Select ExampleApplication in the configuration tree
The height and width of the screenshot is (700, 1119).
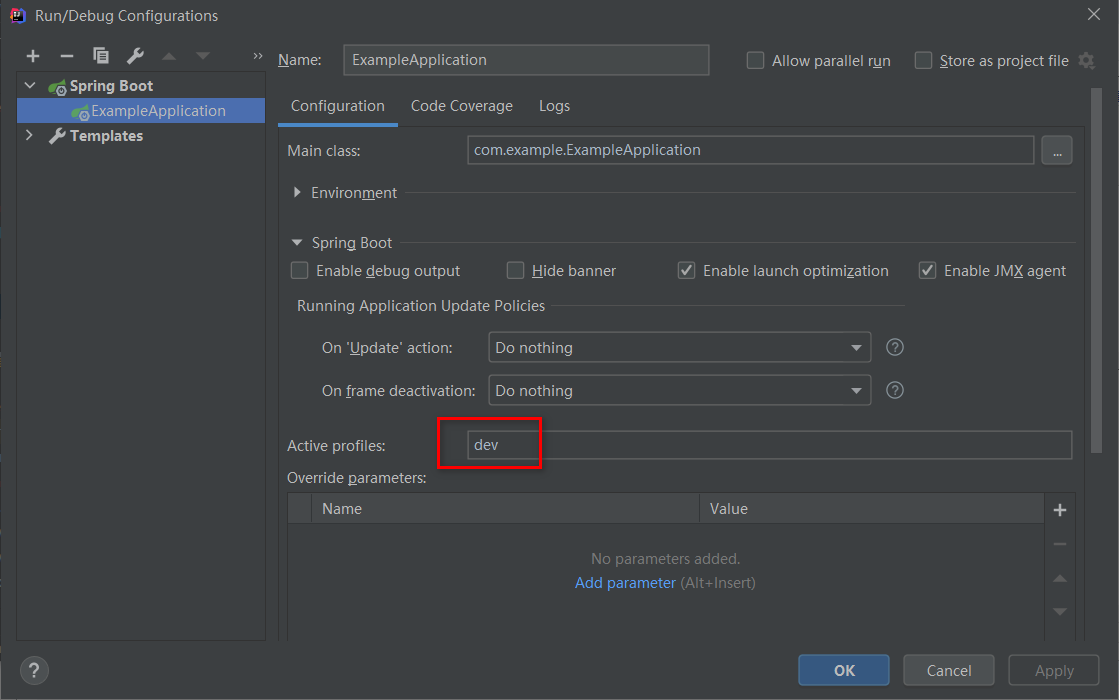tap(141, 111)
